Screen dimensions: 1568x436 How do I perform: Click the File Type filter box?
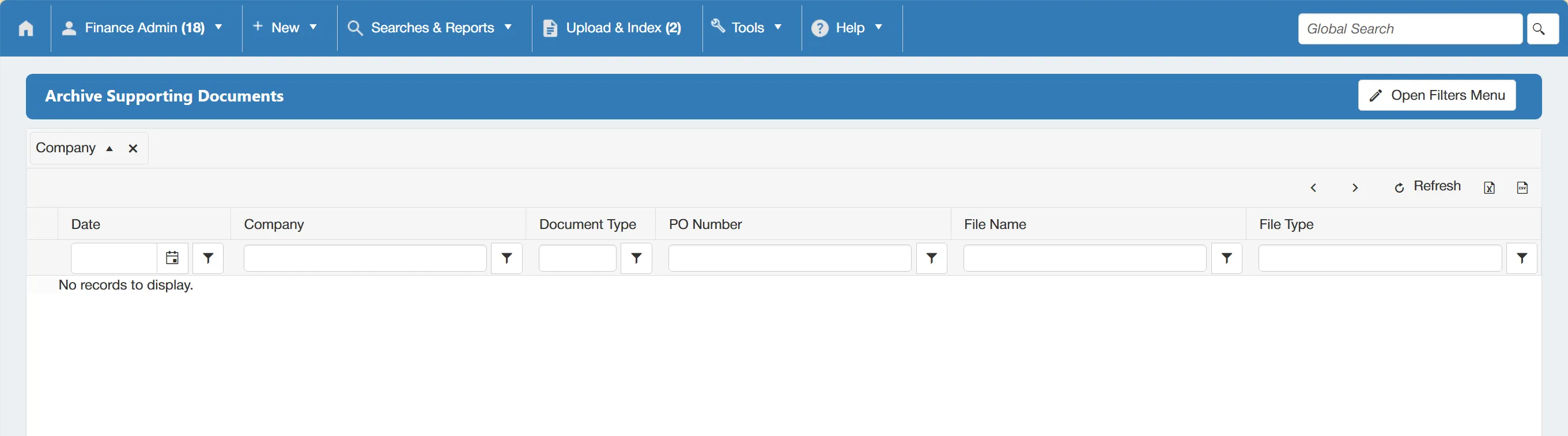pos(1380,258)
